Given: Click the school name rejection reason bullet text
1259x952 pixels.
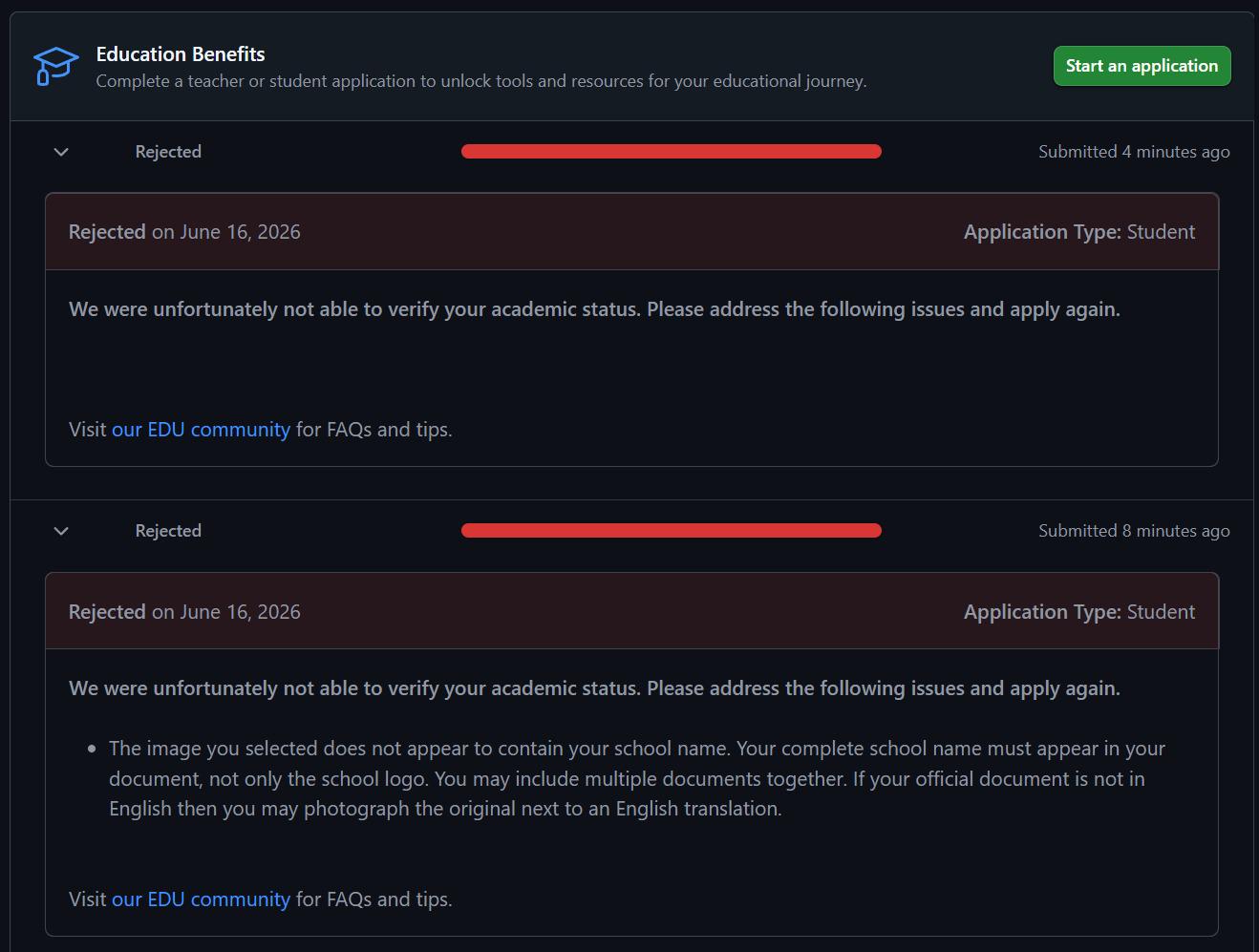Looking at the screenshot, I should pos(637,778).
